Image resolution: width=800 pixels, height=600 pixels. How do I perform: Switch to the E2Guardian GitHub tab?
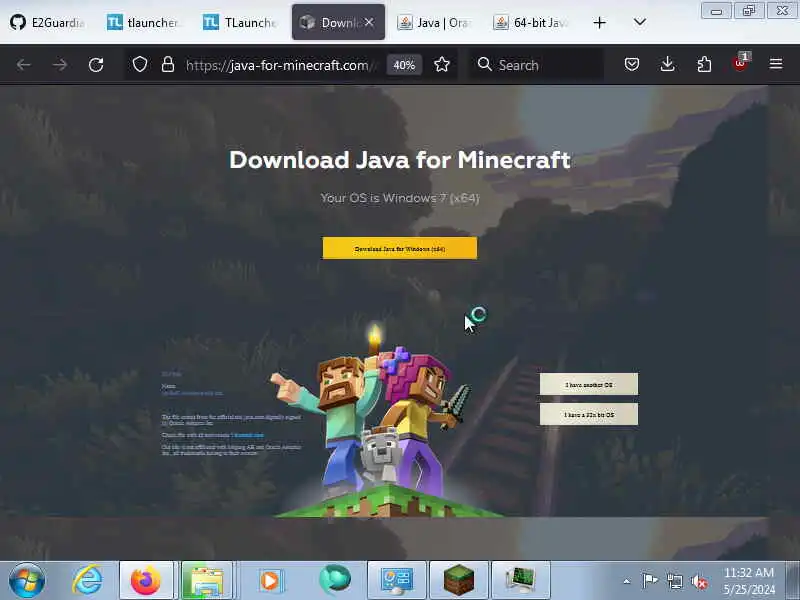pos(47,22)
